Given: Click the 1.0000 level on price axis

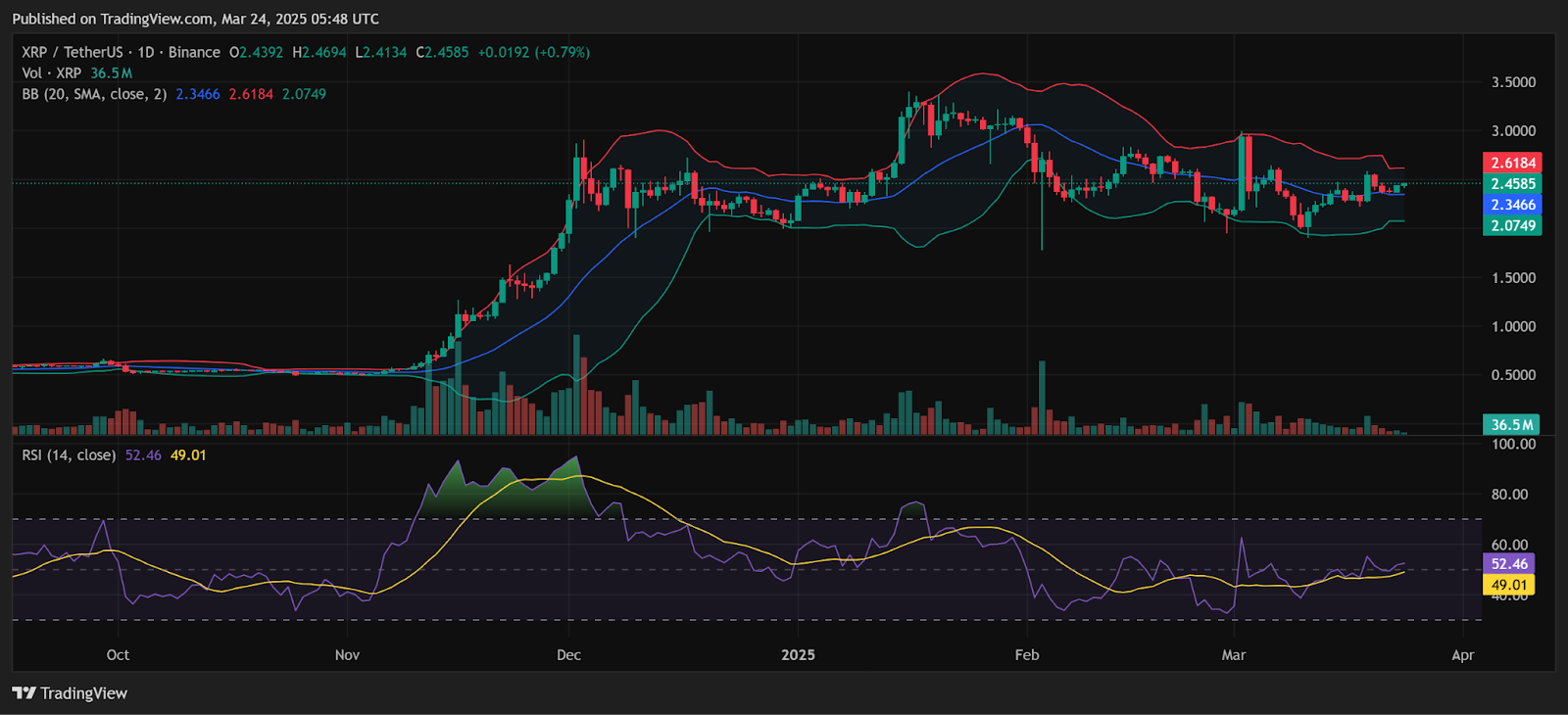Looking at the screenshot, I should click(x=1513, y=326).
